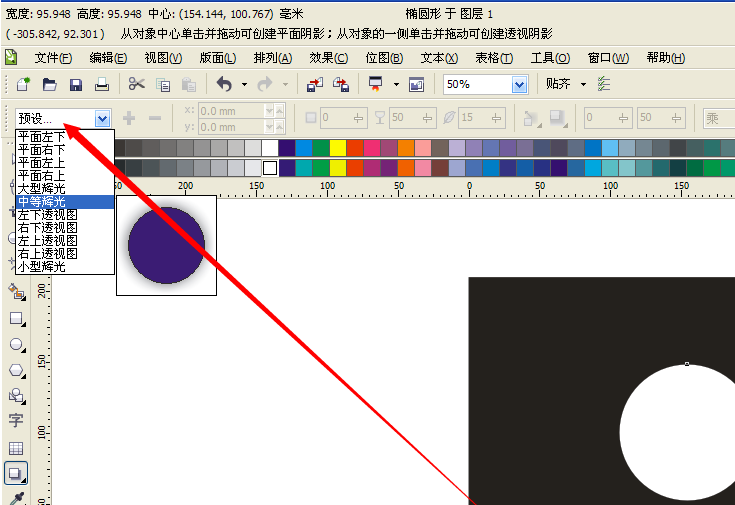The height and width of the screenshot is (505, 735).
Task: Choose 左下透视图 preset from the list
Action: (x=65, y=215)
